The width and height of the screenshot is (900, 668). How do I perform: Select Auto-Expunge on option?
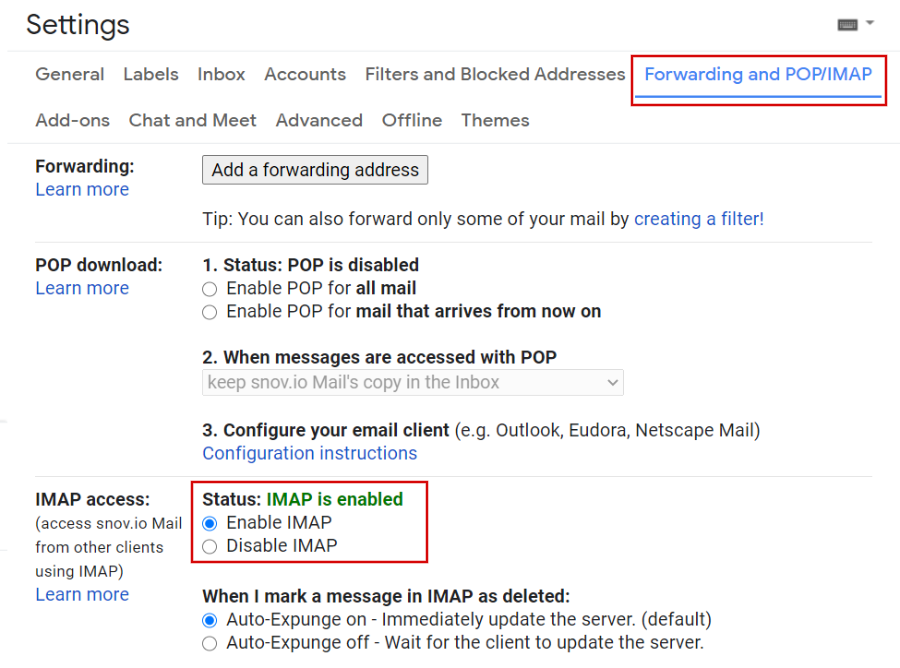point(210,620)
